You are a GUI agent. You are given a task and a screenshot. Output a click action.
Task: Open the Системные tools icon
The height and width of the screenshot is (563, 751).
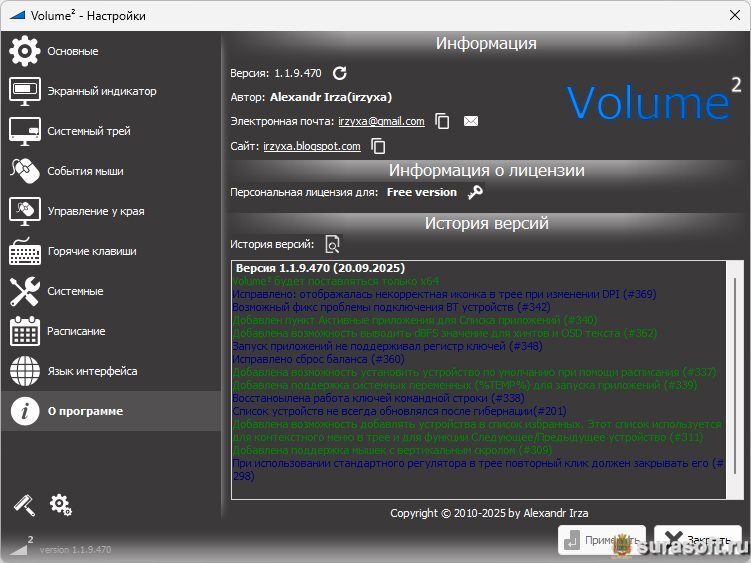pyautogui.click(x=24, y=291)
